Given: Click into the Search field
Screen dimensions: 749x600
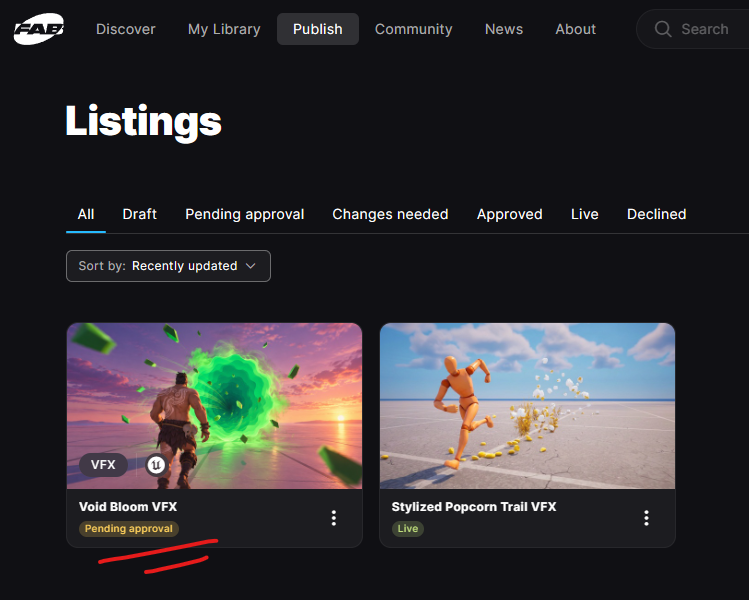Looking at the screenshot, I should [693, 29].
